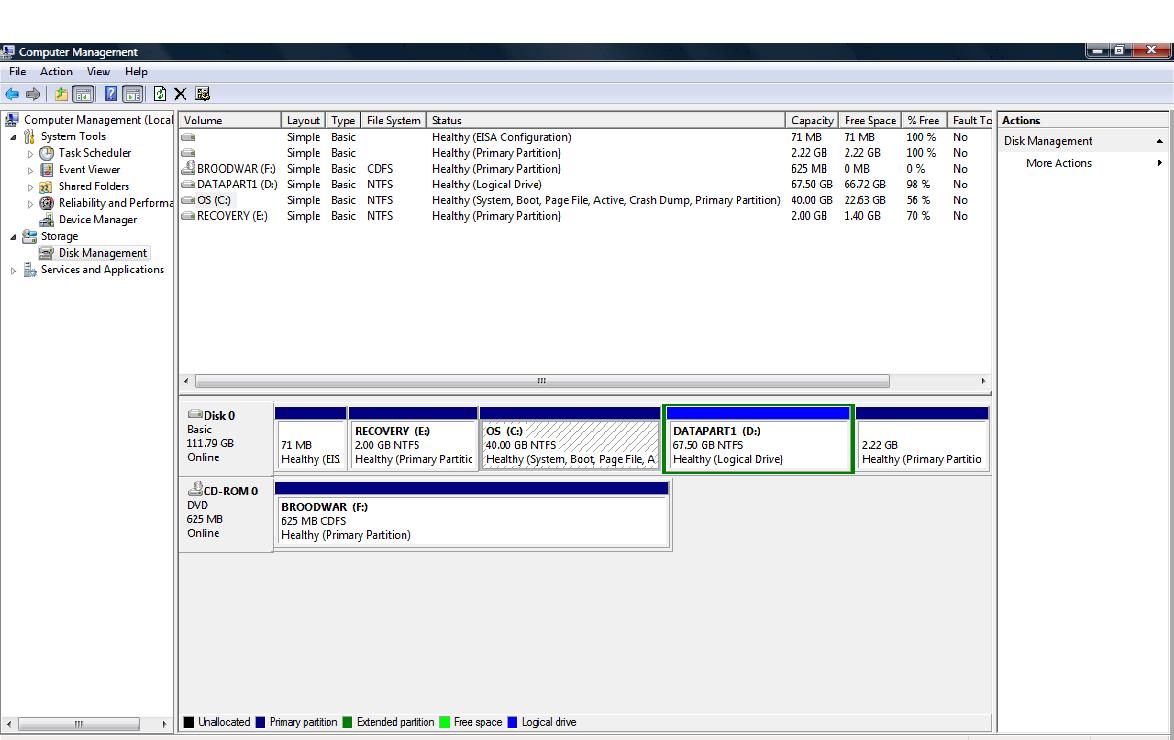This screenshot has height=740, width=1174.
Task: Click the "Healthy (EISA Configuration)" status cell
Action: [x=502, y=137]
